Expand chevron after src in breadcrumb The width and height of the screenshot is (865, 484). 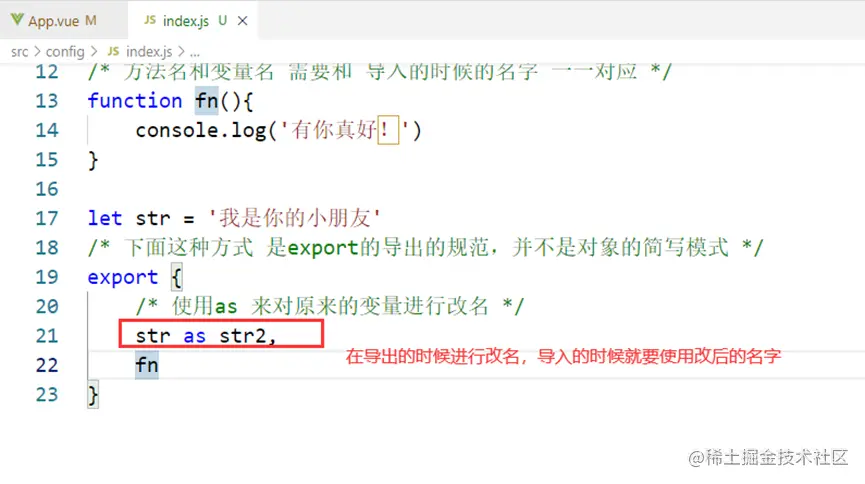click(x=37, y=51)
